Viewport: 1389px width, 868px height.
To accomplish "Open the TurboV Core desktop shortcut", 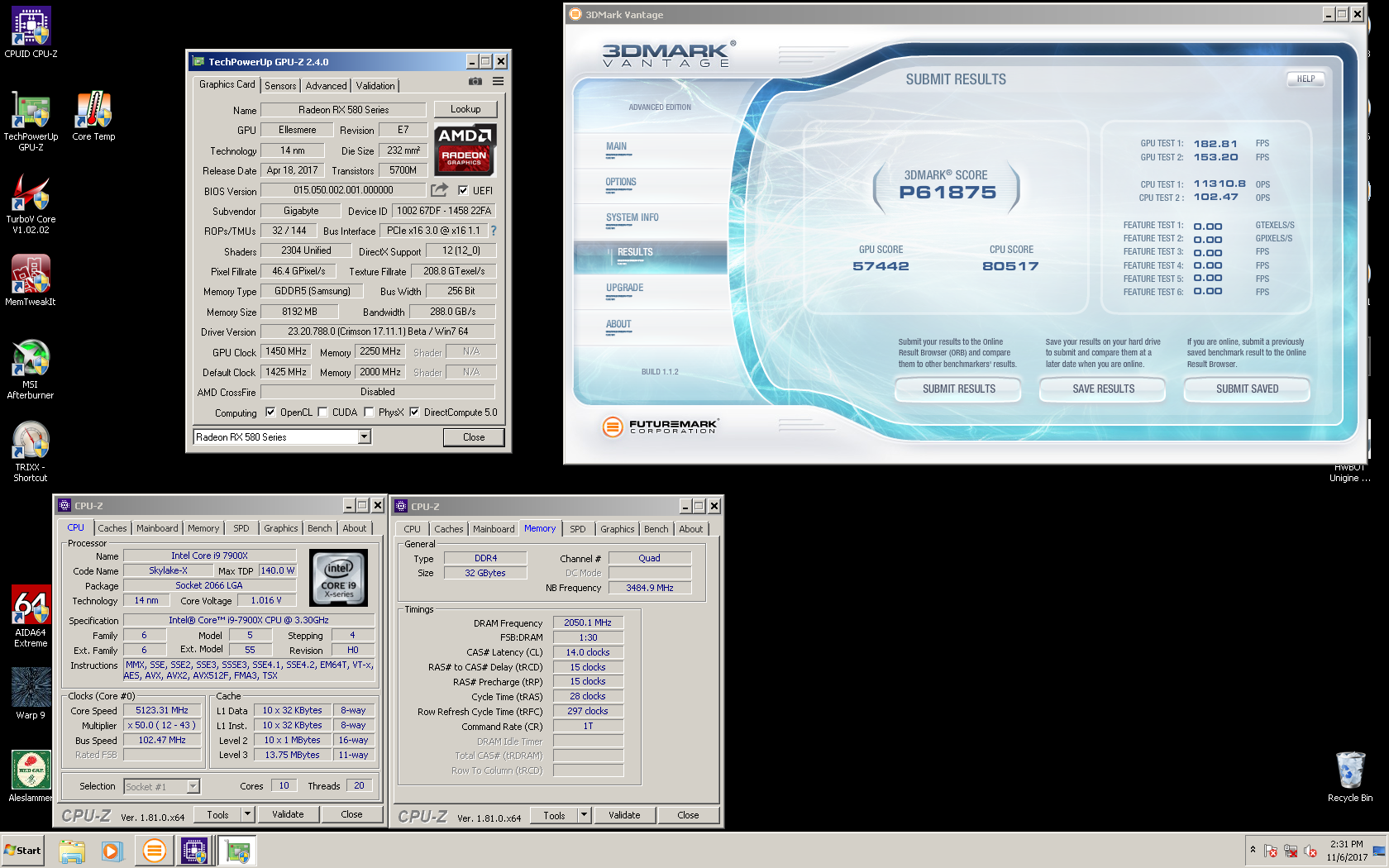I will [x=31, y=203].
